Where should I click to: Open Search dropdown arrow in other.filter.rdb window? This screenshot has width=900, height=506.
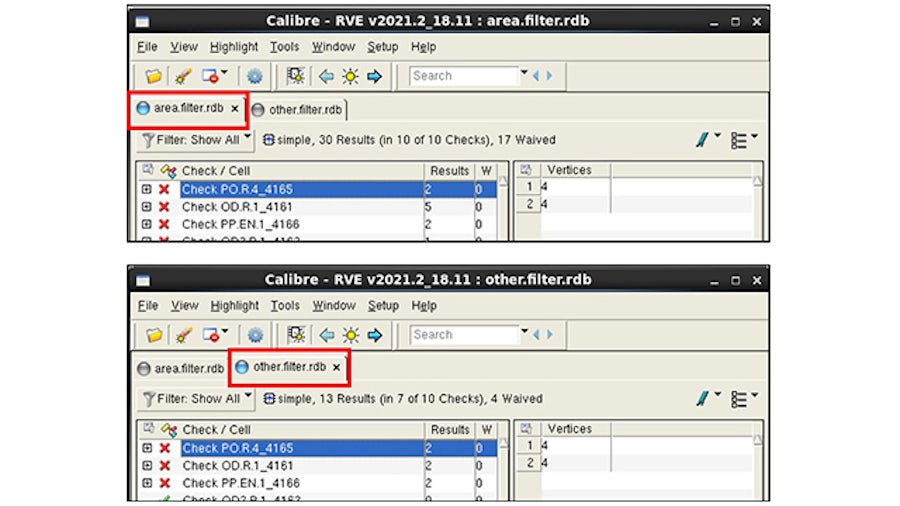pyautogui.click(x=525, y=332)
